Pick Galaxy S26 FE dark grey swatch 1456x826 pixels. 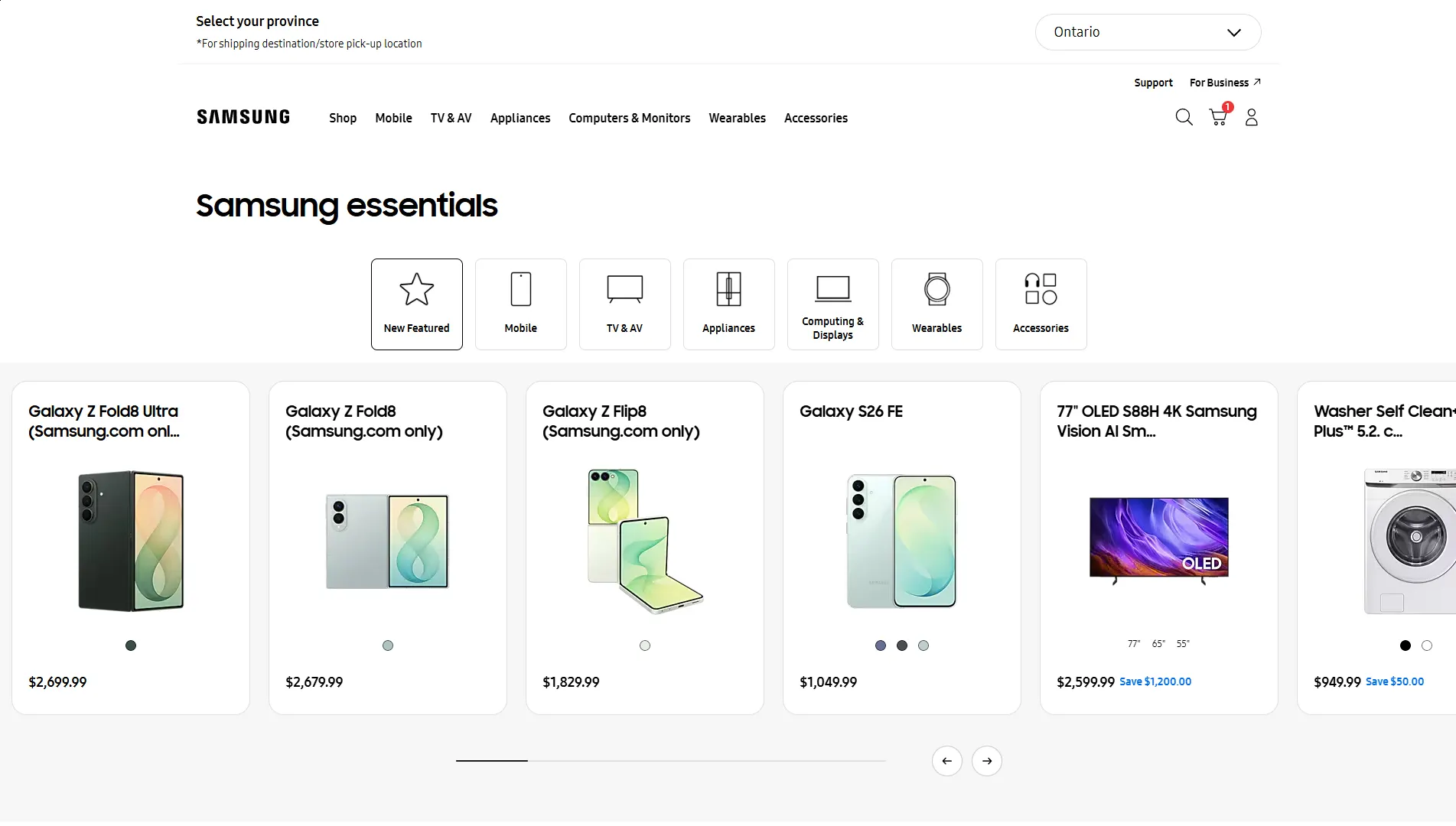click(x=902, y=646)
